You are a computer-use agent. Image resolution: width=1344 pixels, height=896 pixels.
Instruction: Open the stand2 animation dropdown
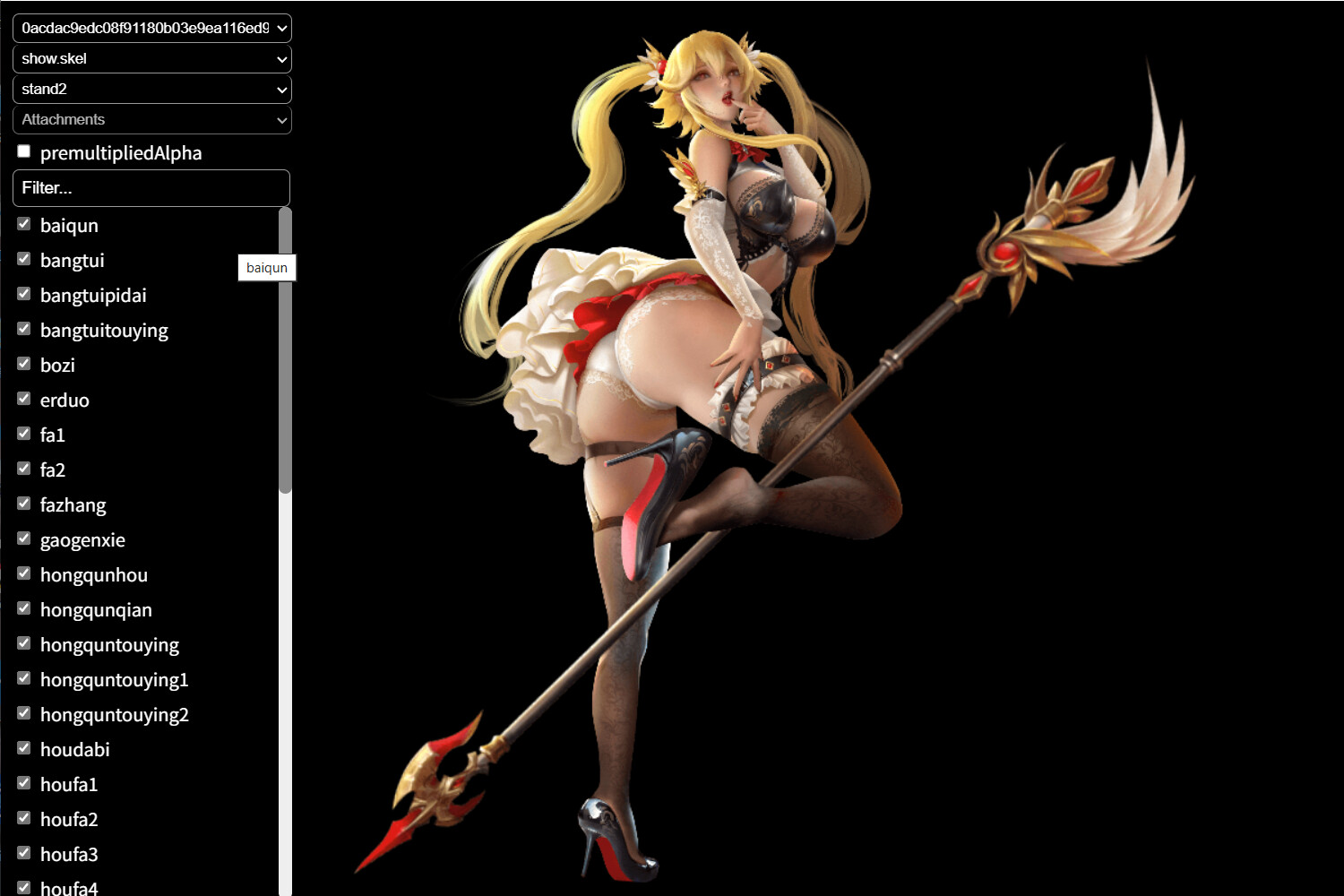[x=151, y=89]
